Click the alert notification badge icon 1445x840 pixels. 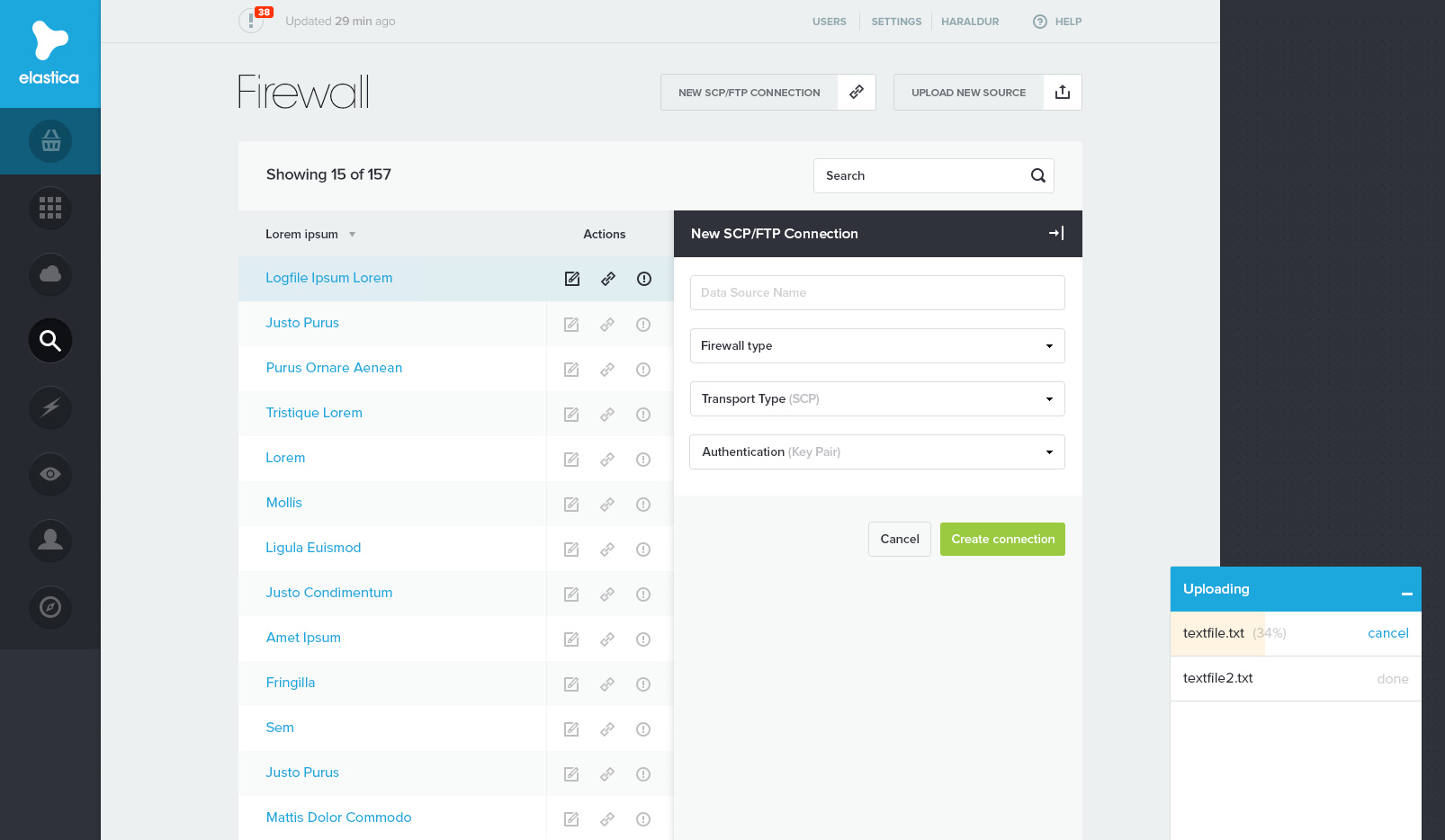[x=251, y=21]
